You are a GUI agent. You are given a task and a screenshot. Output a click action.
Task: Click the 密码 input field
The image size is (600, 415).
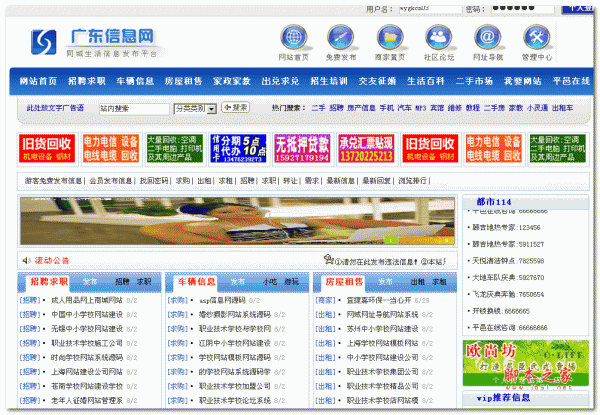pyautogui.click(x=523, y=8)
